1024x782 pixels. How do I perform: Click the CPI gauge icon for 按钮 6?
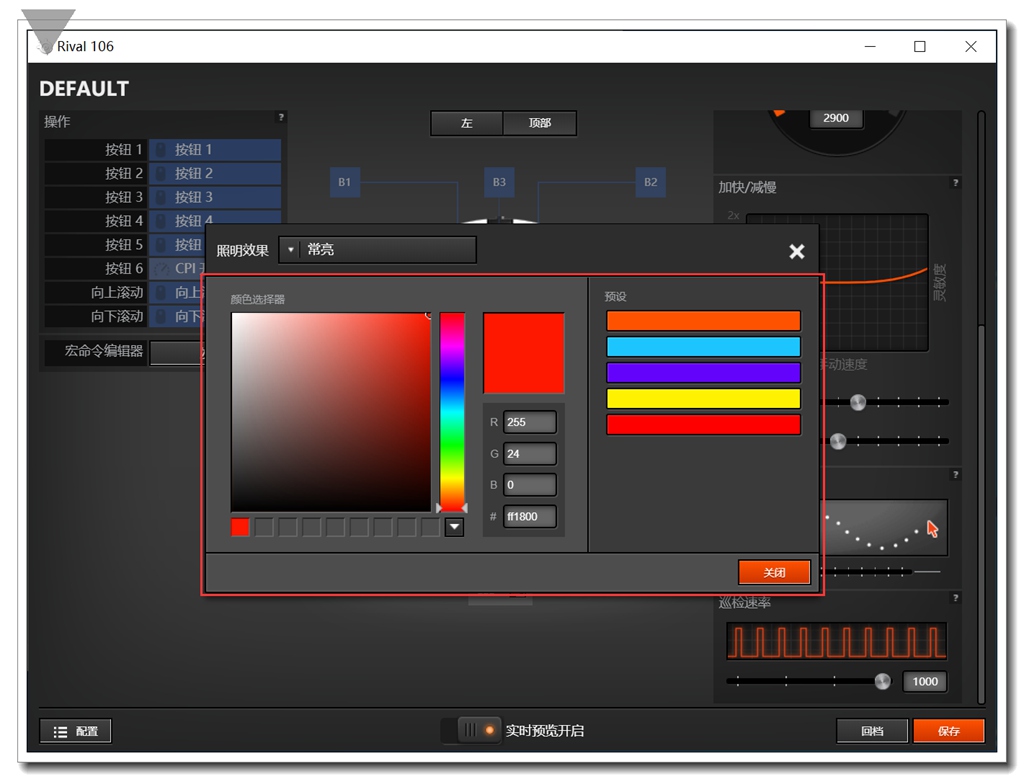(x=161, y=269)
